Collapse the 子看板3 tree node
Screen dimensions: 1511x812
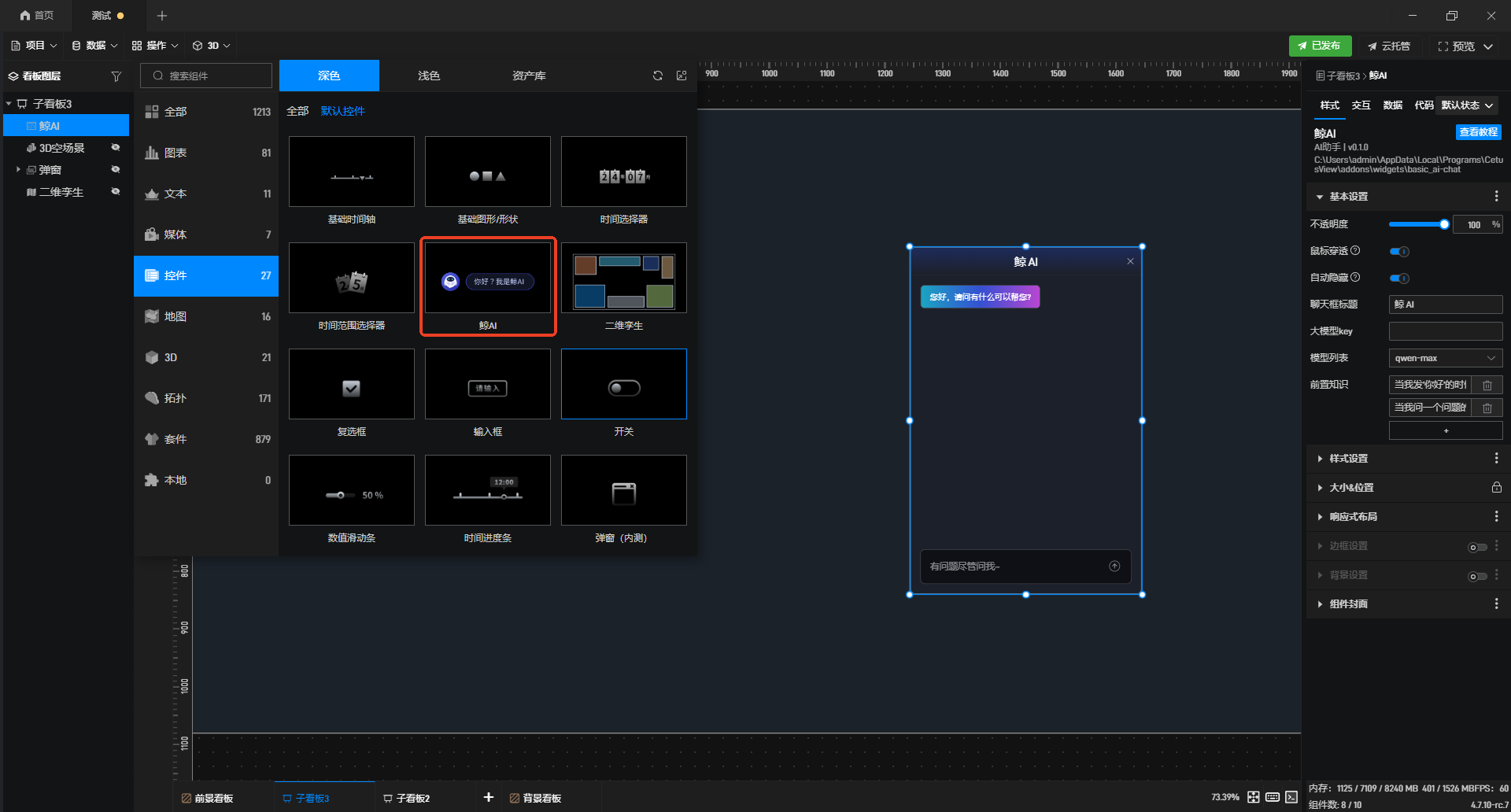tap(9, 103)
